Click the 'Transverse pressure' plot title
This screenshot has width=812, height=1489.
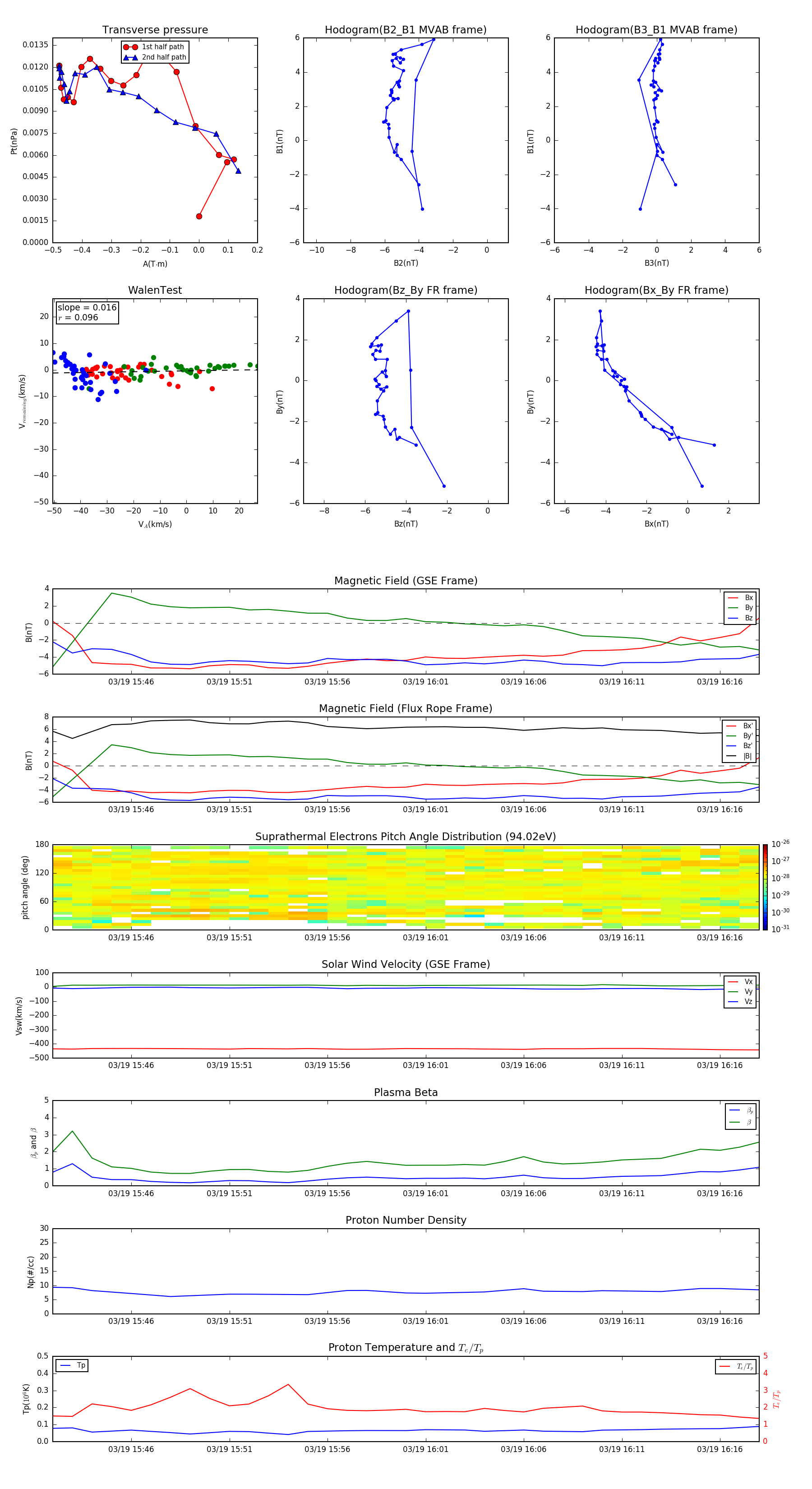(155, 30)
